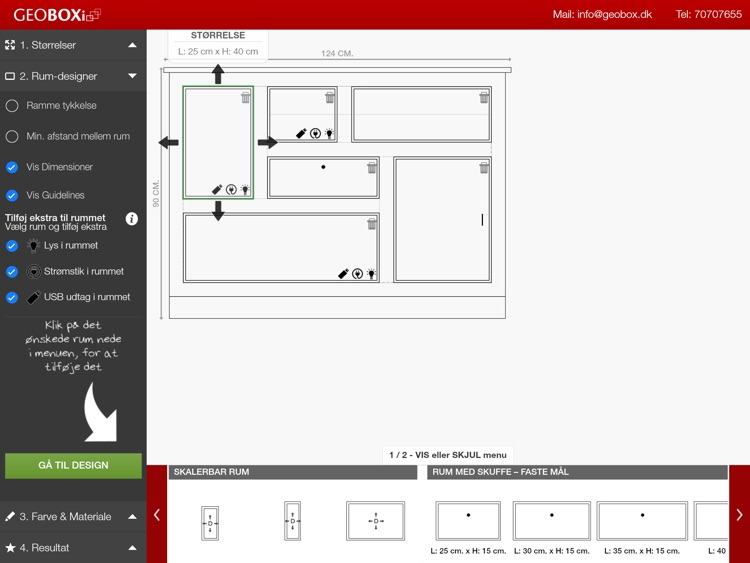Click light bulb icon in top-middle room
Image resolution: width=750 pixels, height=563 pixels.
coord(330,133)
